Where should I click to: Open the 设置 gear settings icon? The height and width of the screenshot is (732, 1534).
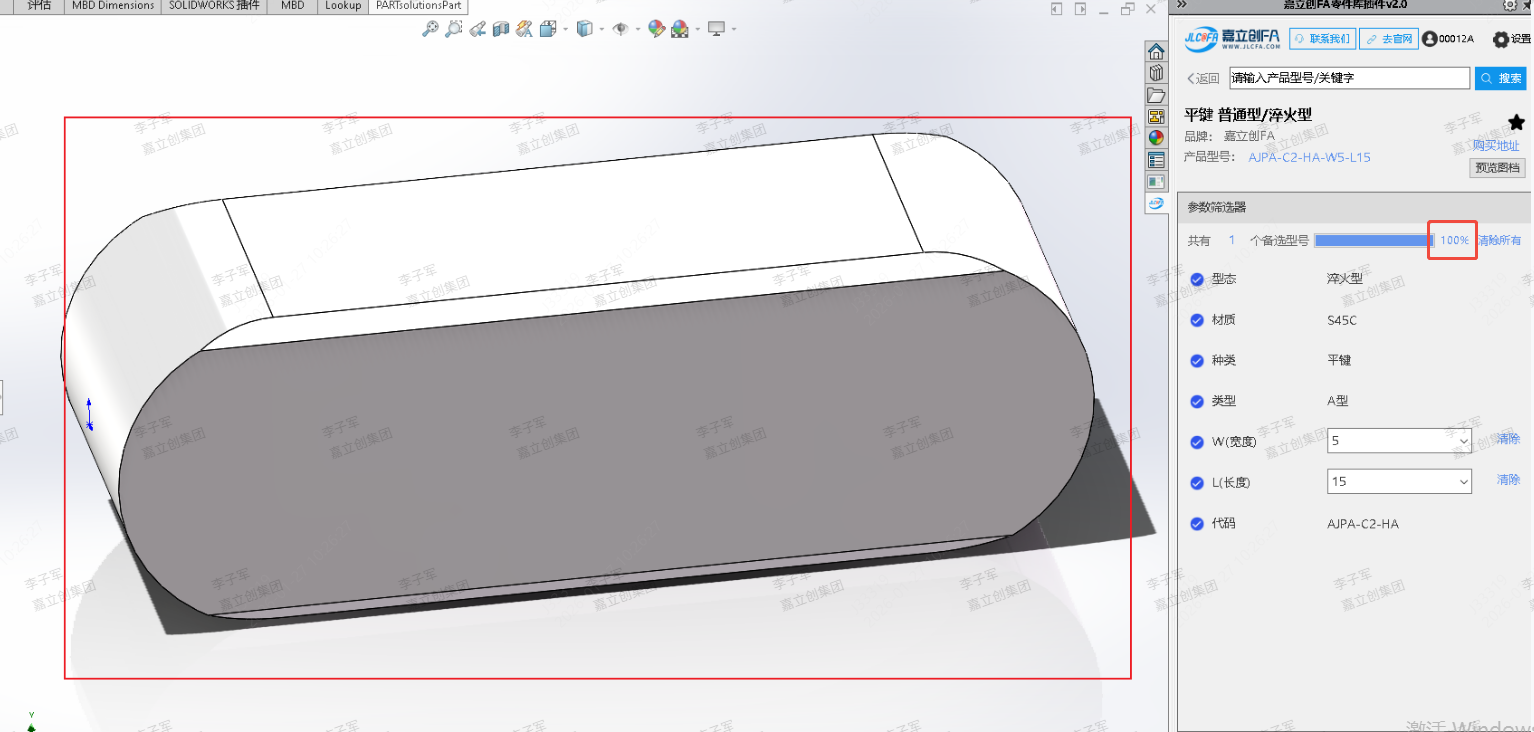coord(1500,39)
